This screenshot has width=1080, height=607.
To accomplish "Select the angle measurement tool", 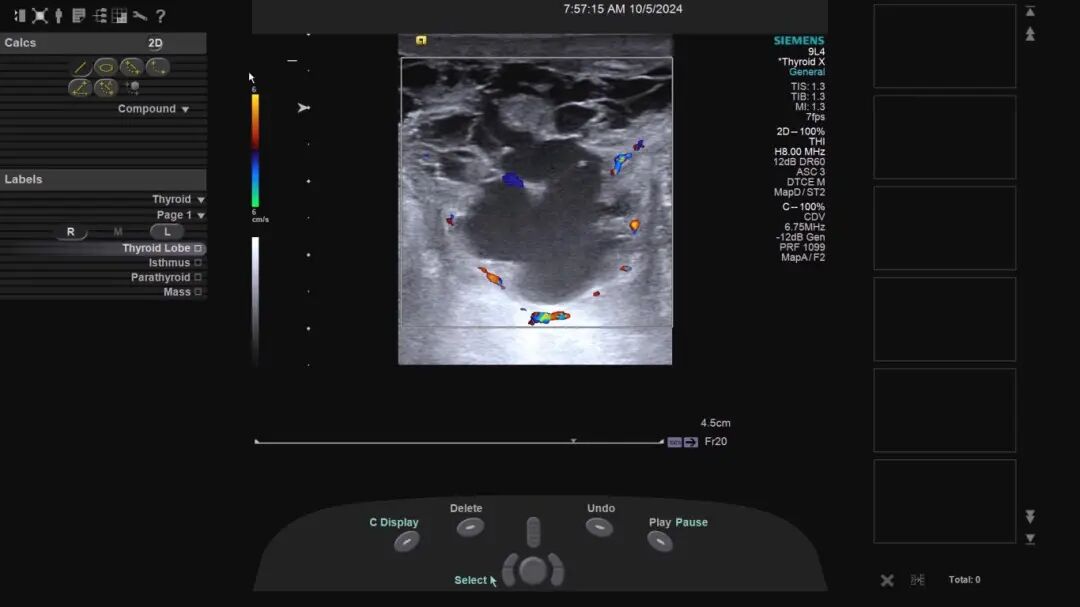I will [80, 88].
